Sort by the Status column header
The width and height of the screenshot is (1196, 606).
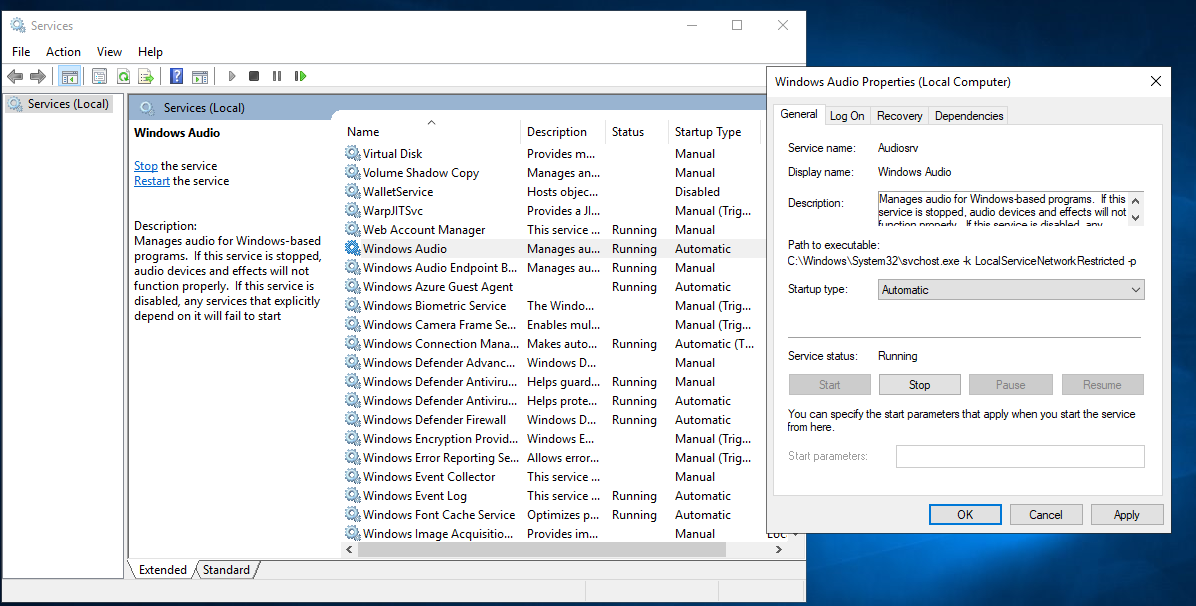click(637, 131)
